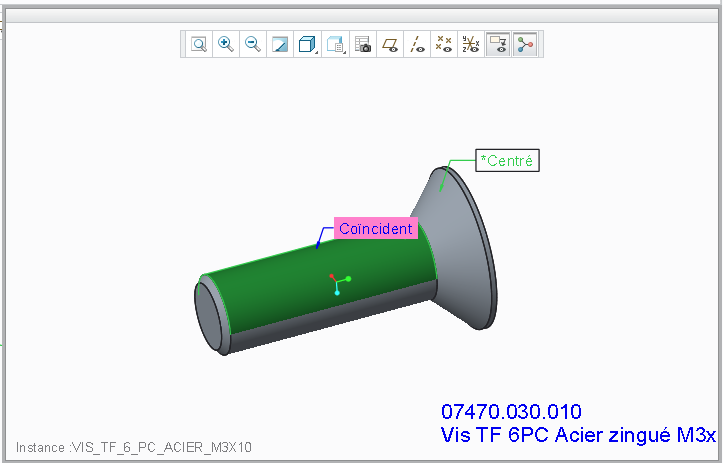The height and width of the screenshot is (463, 723).
Task: Click the Zoom In magnifier icon
Action: pos(226,44)
